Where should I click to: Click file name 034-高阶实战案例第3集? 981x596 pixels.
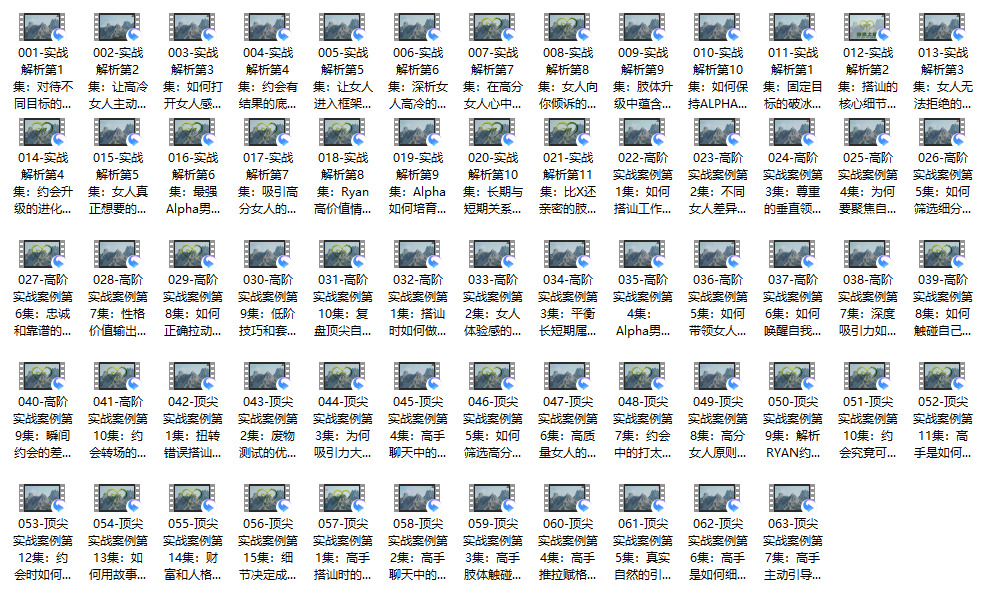tap(568, 305)
